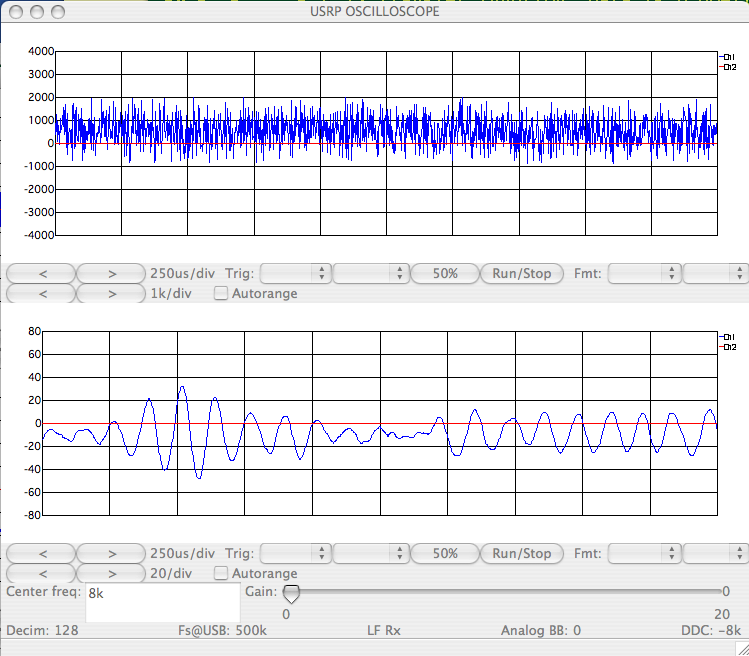Open the second Trig dropdown on top scope
Screen dimensions: 749x656
(x=371, y=273)
